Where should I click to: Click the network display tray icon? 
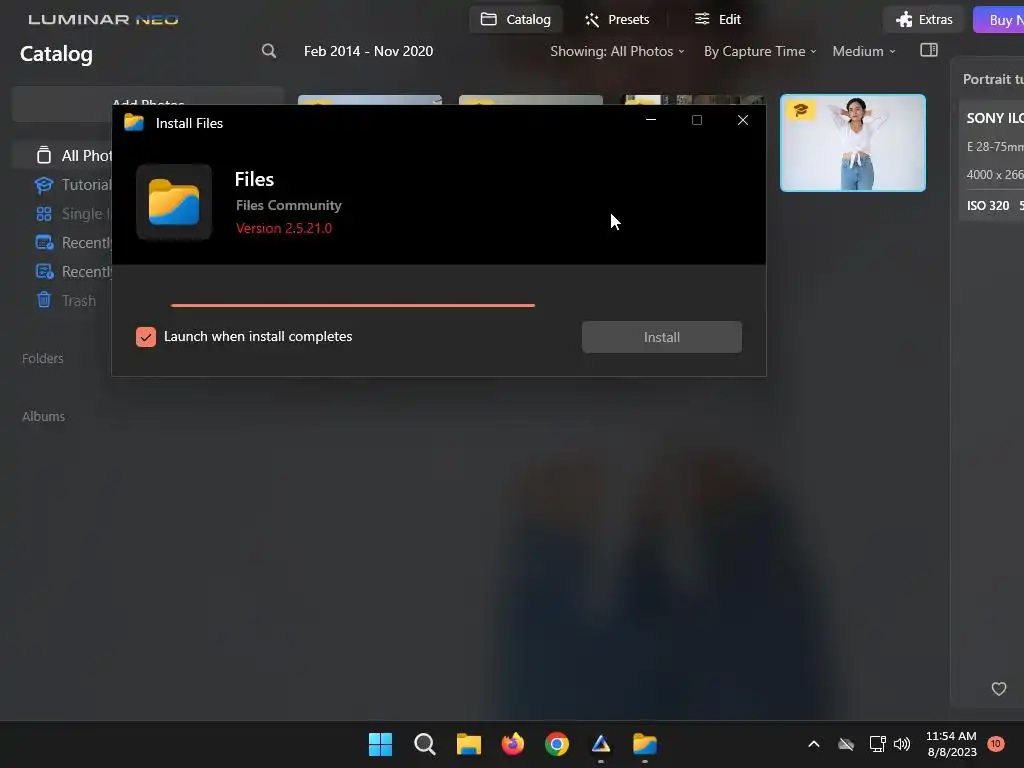[x=877, y=744]
